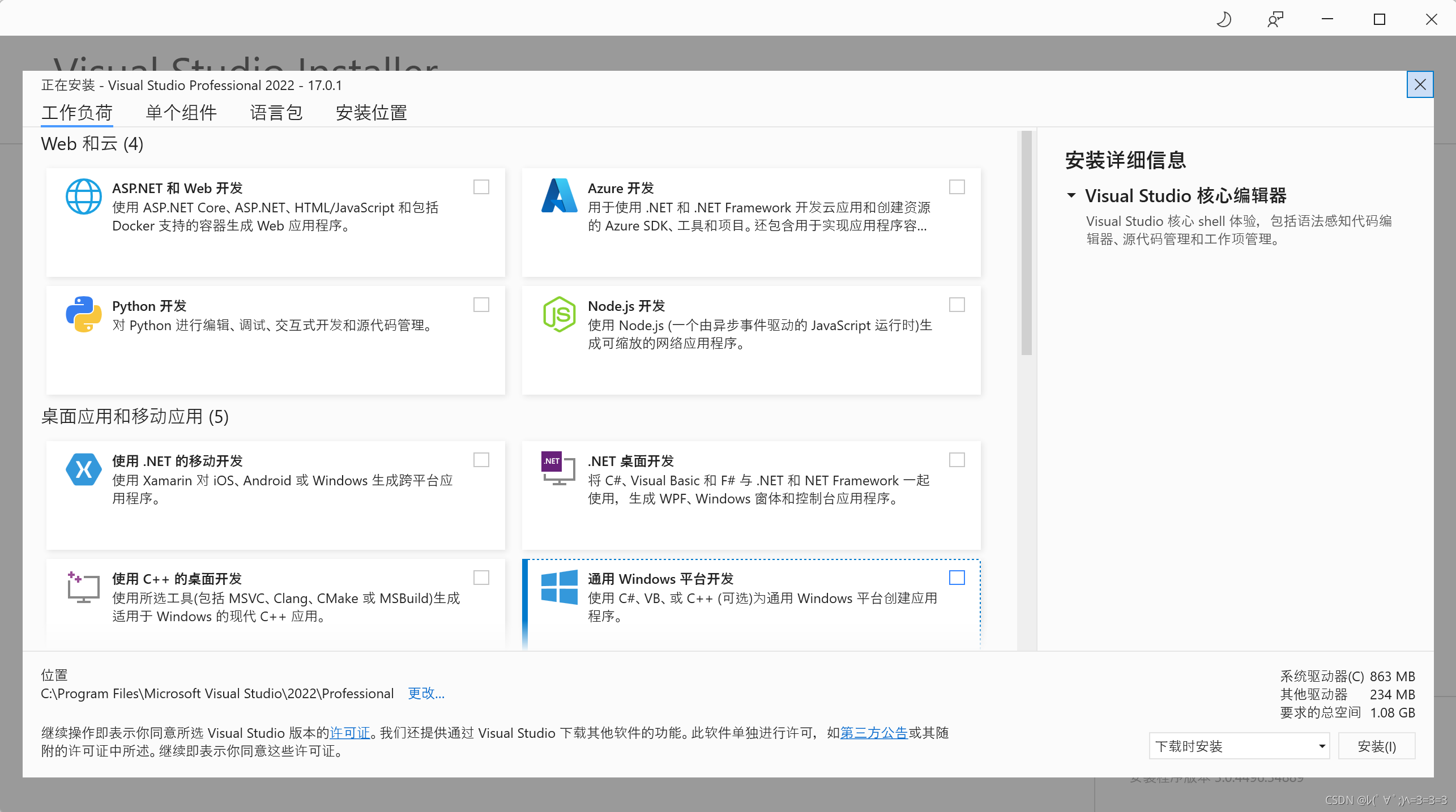
Task: Click the Xamarin mobile .NET icon
Action: pos(83,469)
